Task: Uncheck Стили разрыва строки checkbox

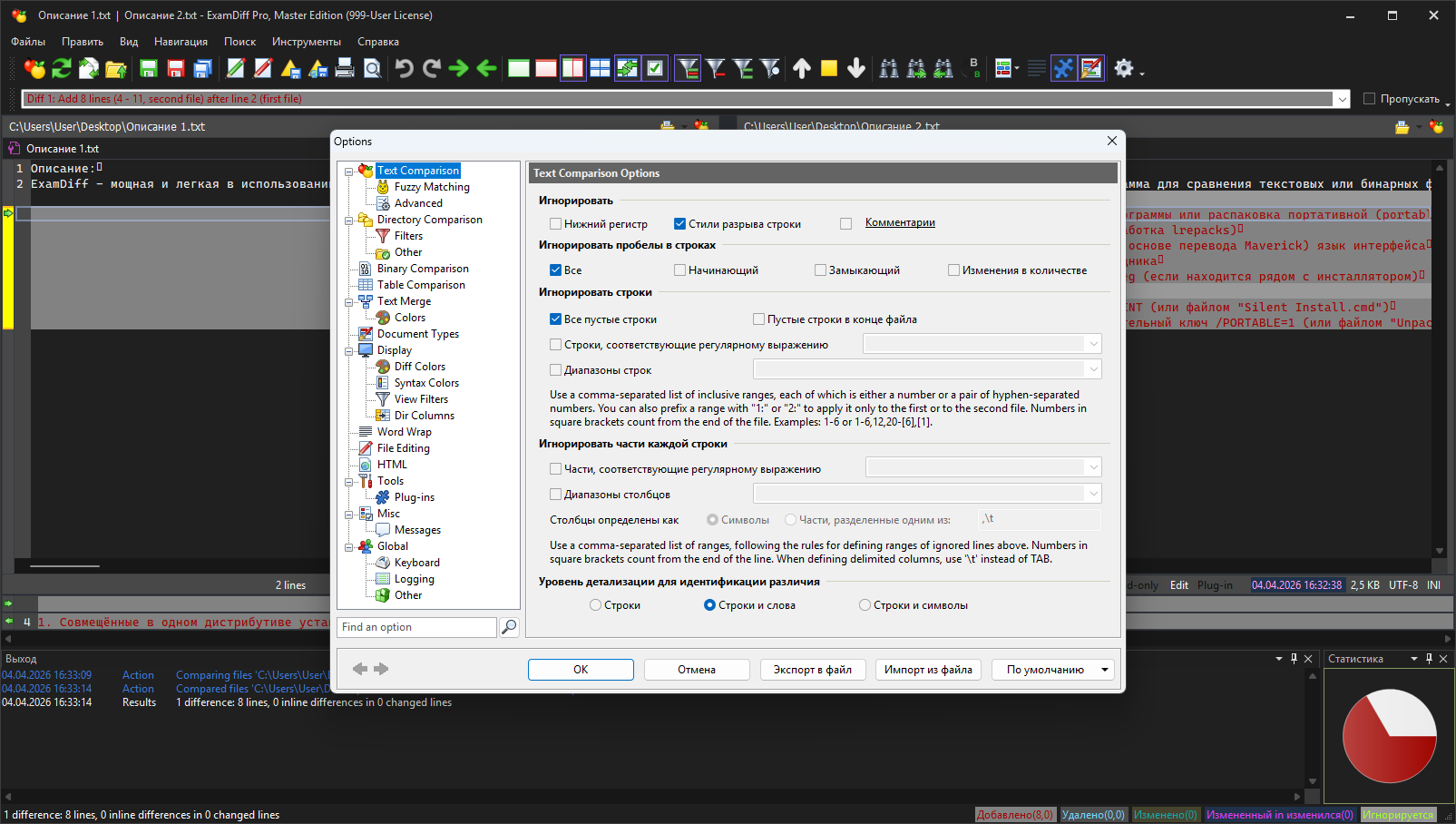Action: pyautogui.click(x=679, y=223)
